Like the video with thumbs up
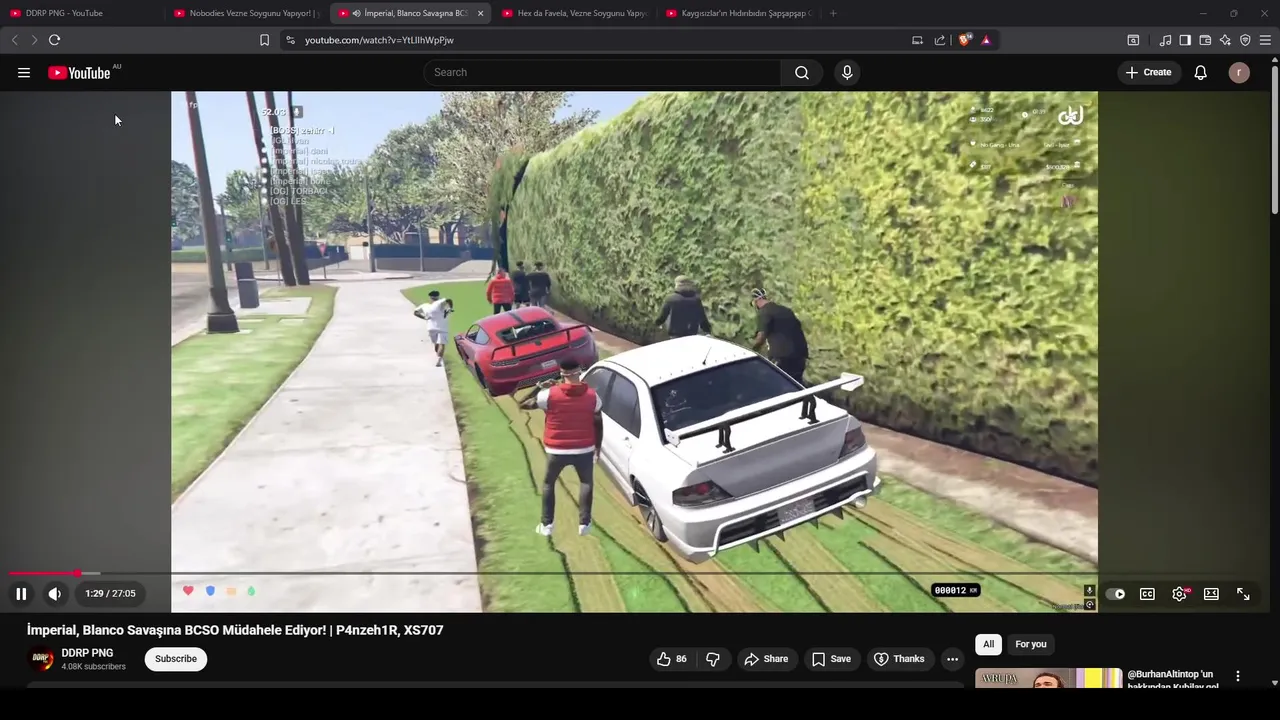The image size is (1280, 720). (x=672, y=659)
